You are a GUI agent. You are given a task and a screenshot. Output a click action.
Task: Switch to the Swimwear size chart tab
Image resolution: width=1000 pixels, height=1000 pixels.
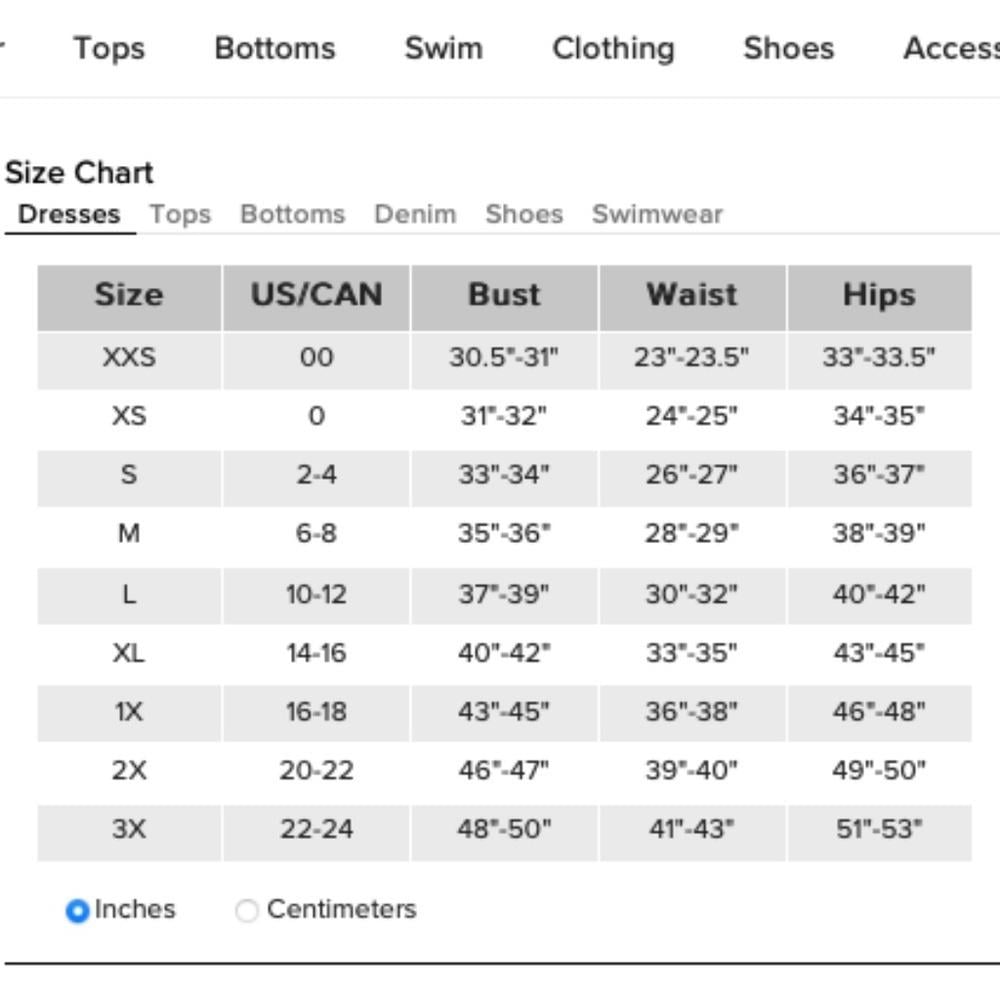(658, 214)
